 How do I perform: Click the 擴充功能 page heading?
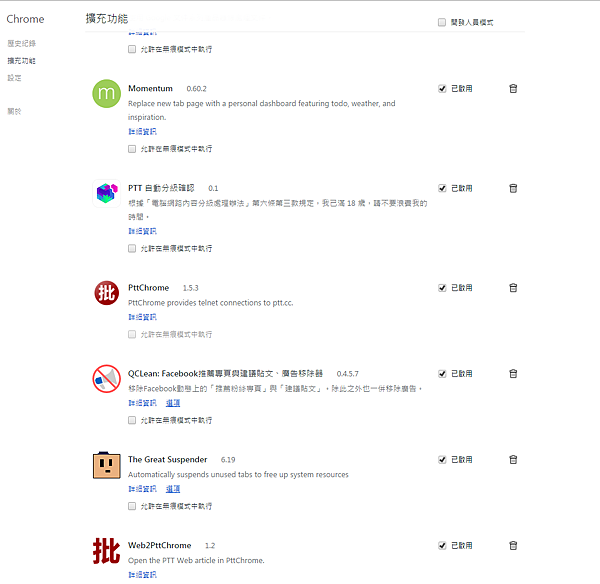pos(107,18)
